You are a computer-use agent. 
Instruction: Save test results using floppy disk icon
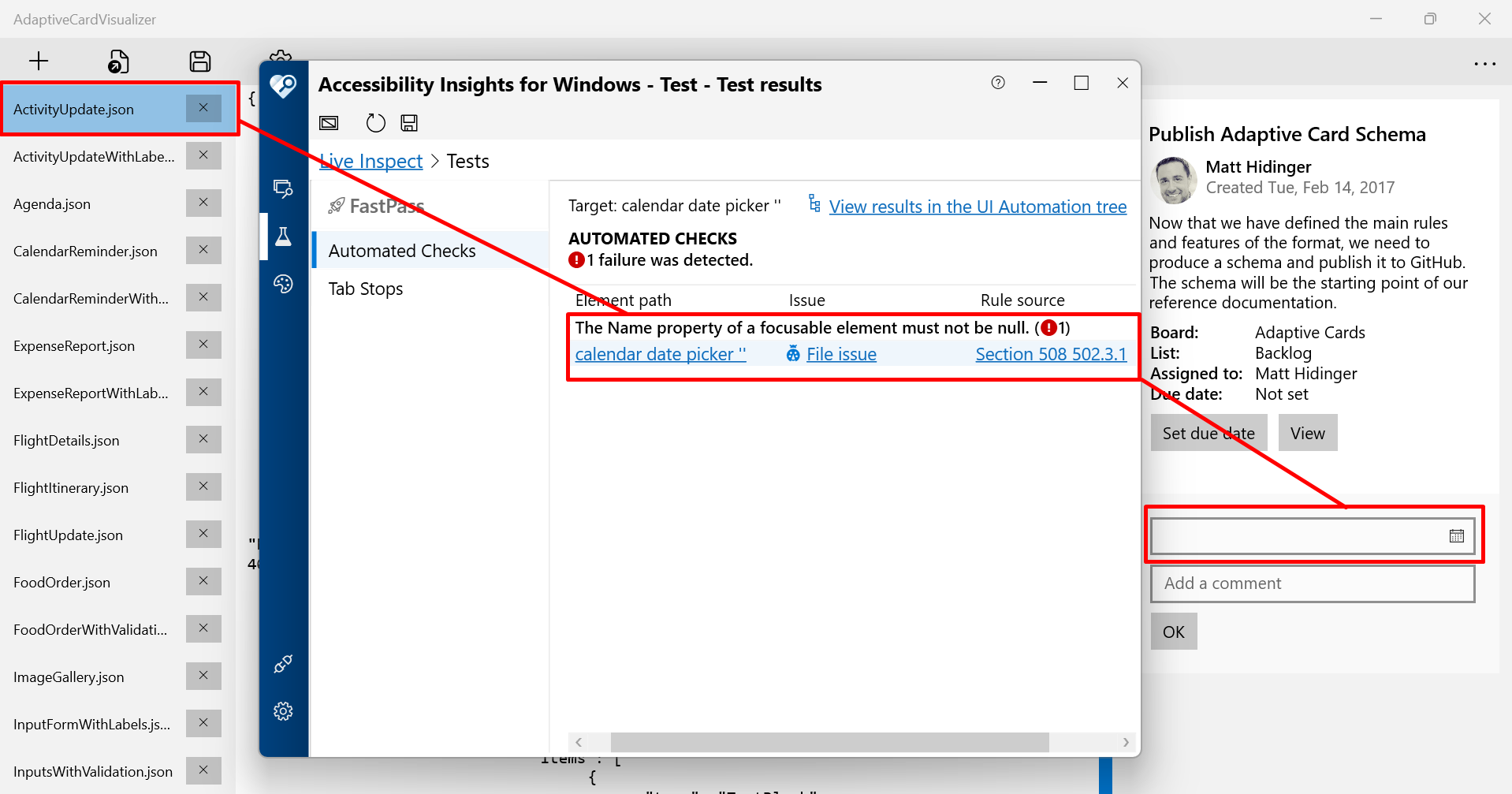408,122
